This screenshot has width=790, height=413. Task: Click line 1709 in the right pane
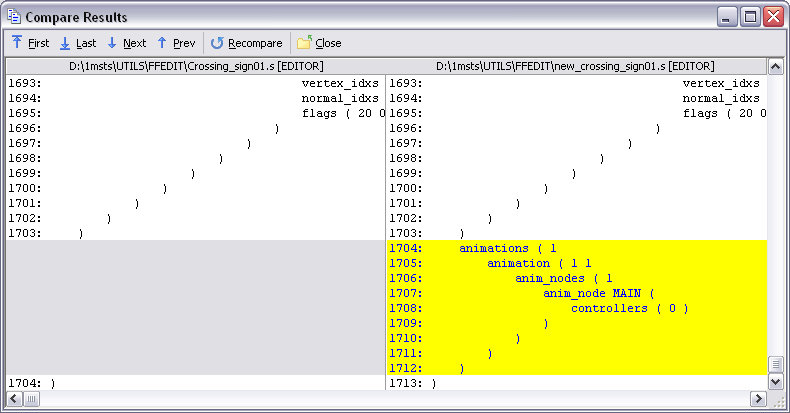pos(577,323)
